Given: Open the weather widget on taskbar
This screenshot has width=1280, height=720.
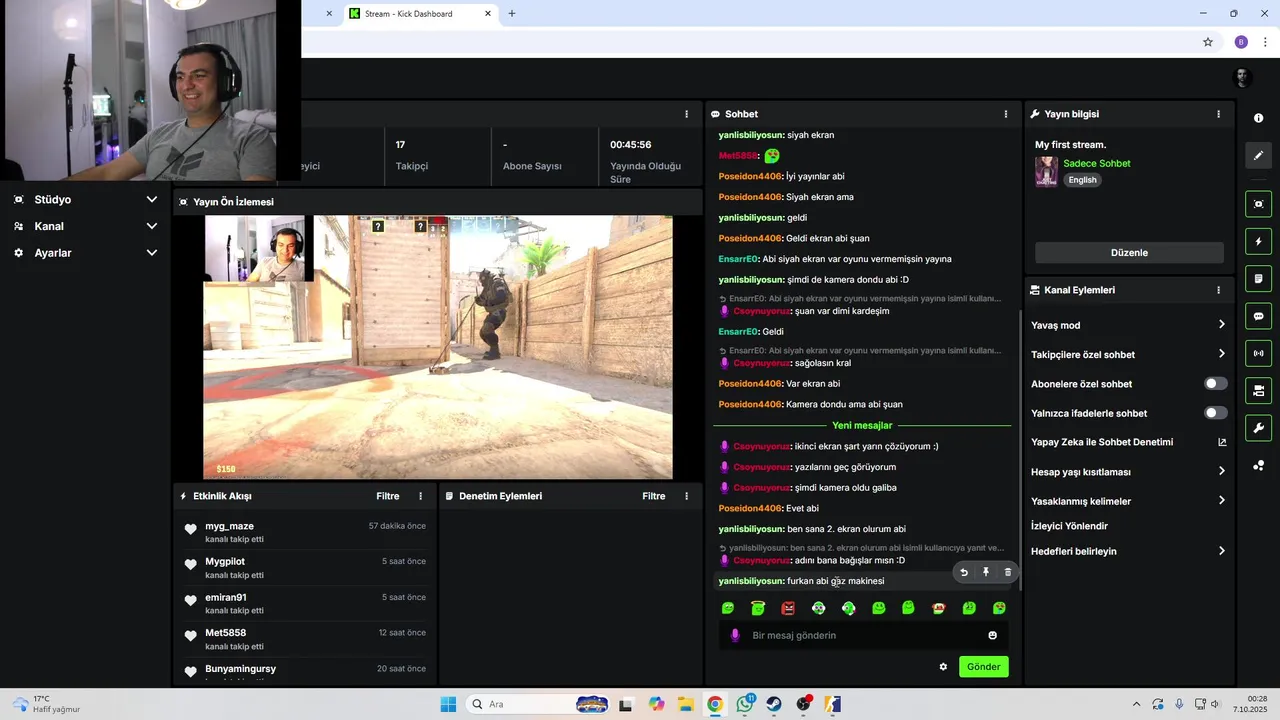Looking at the screenshot, I should 46,704.
